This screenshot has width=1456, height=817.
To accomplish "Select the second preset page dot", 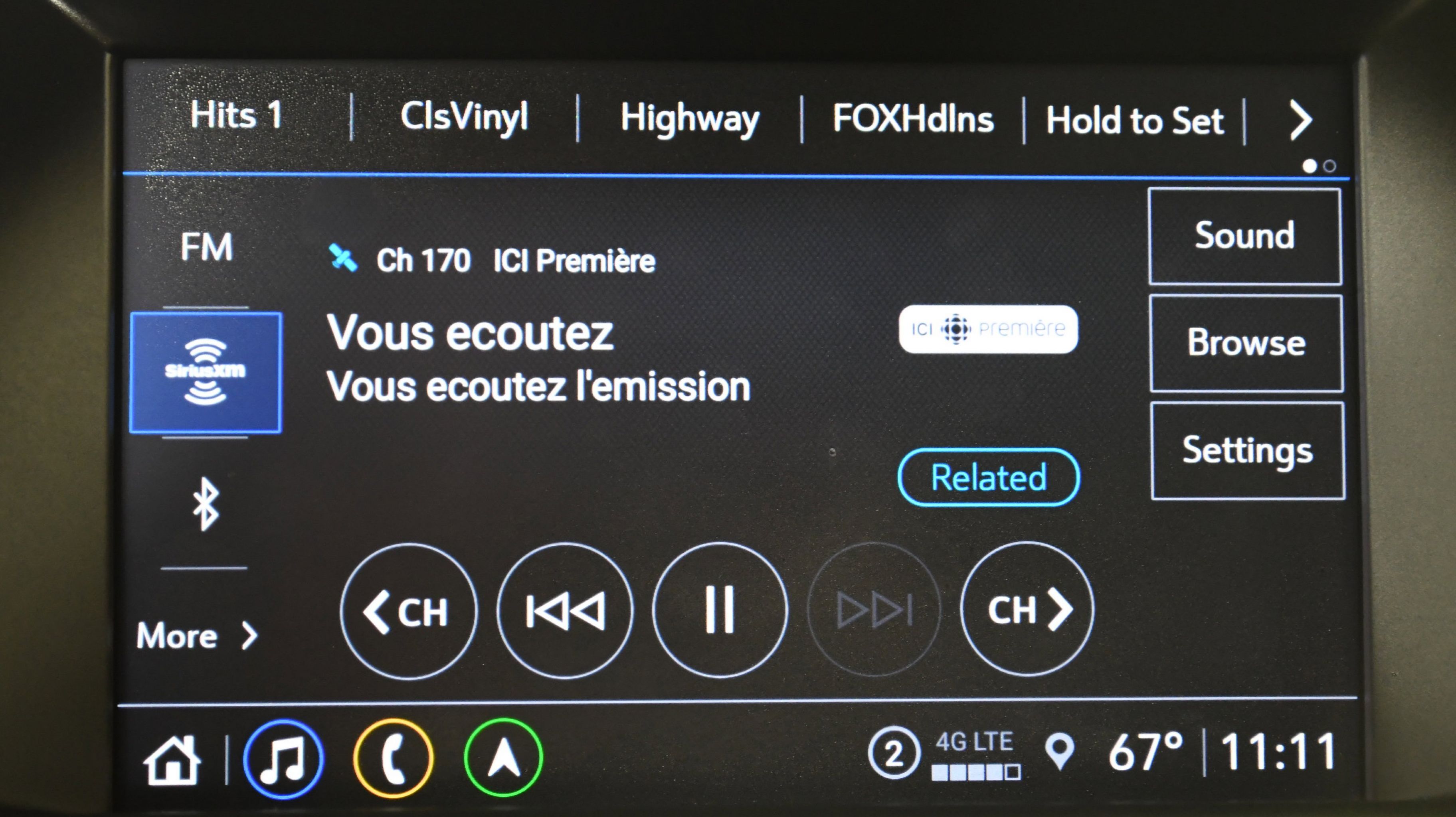I will 1329,166.
